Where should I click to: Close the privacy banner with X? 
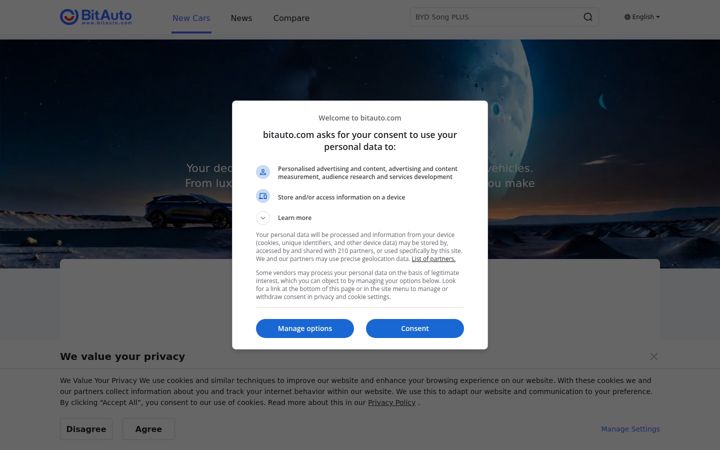click(653, 356)
